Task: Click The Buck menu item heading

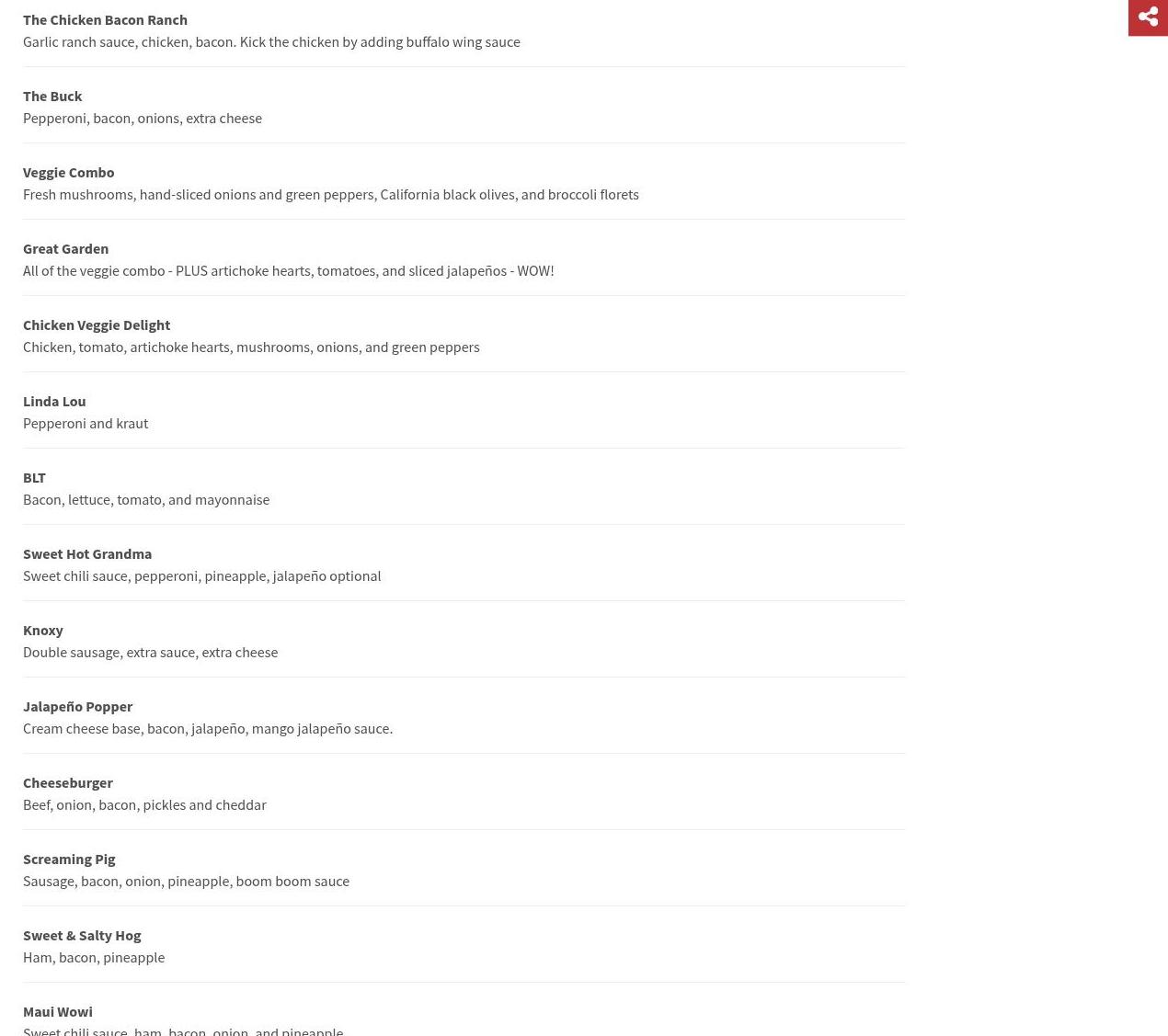Action: pyautogui.click(x=52, y=96)
